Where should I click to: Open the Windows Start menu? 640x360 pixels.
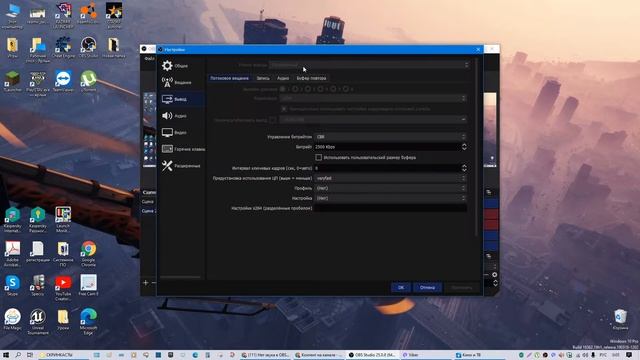(x=5, y=355)
